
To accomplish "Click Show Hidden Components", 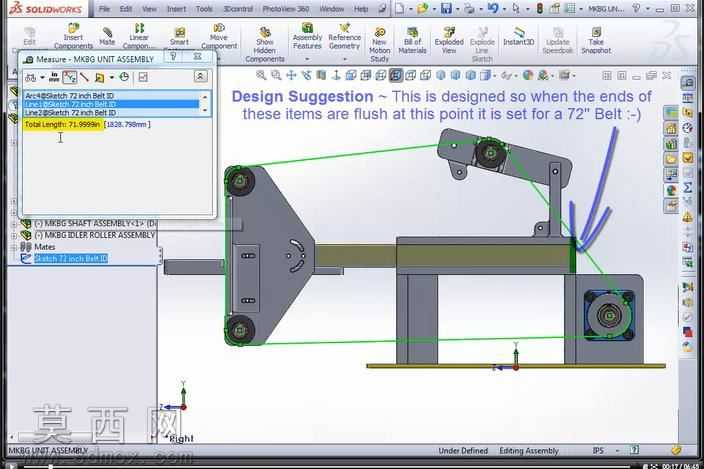I will [264, 44].
